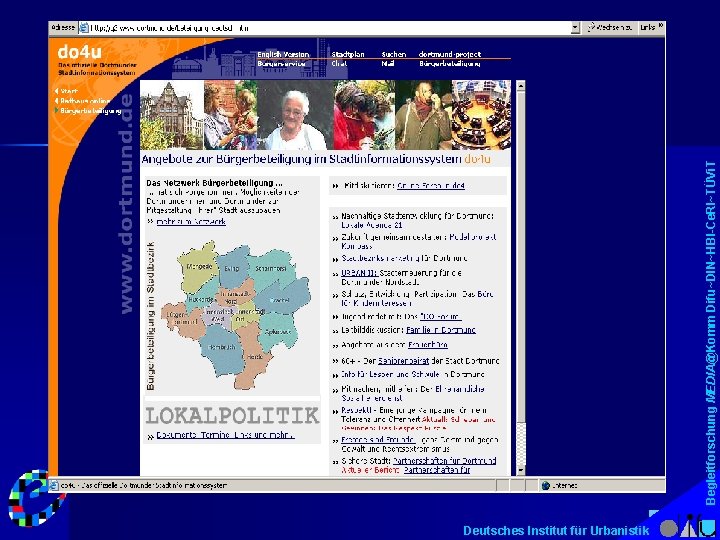
Task: Open 'Bürgerbeteiligung' in the top navigation
Action: tap(450, 64)
